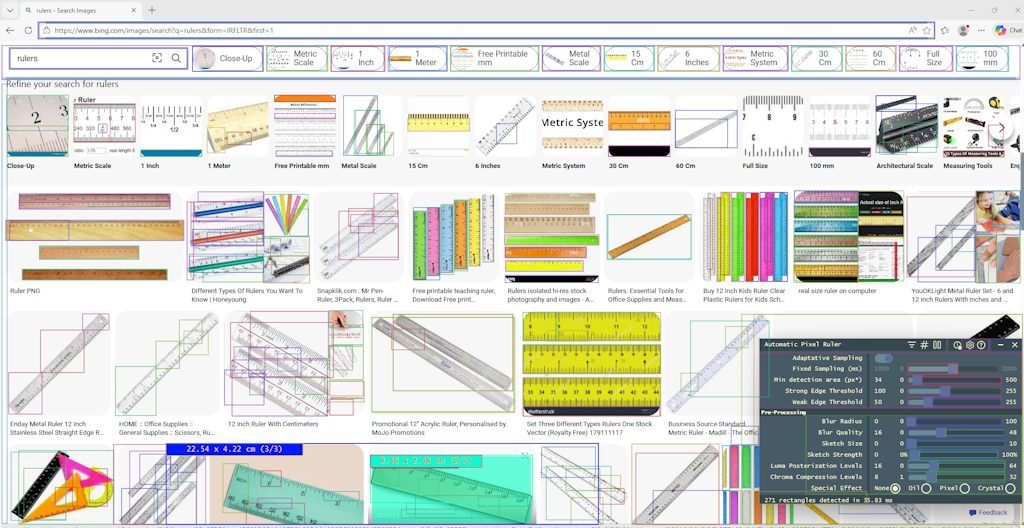Screen dimensions: 1024x528
Task: Select None special effect radio
Action: (895, 489)
